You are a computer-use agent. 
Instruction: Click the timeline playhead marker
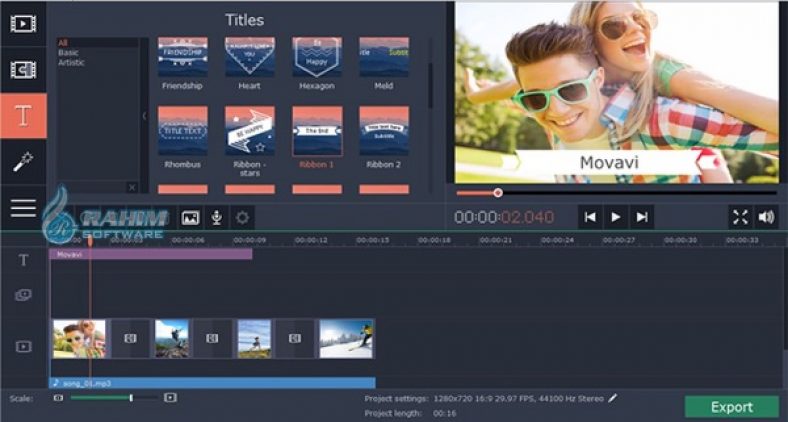tap(90, 241)
